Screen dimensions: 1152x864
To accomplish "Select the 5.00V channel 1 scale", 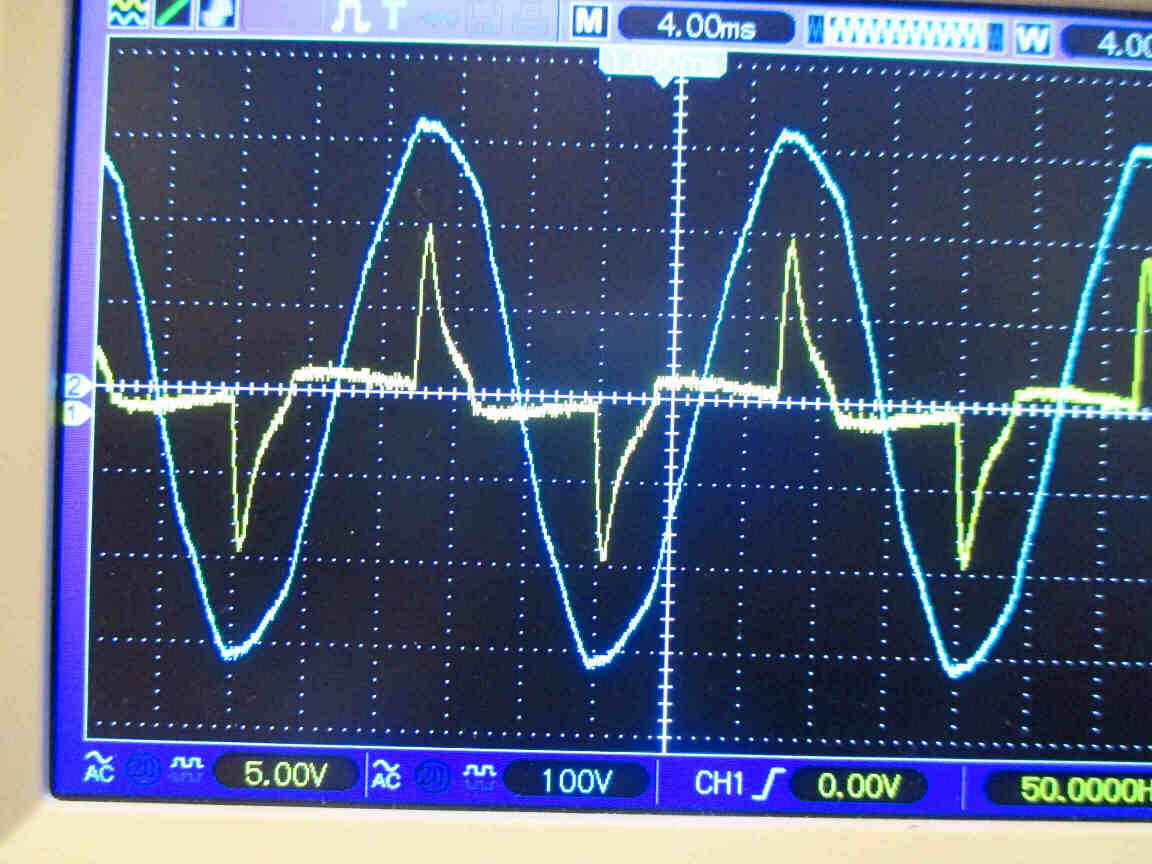I will pyautogui.click(x=285, y=774).
